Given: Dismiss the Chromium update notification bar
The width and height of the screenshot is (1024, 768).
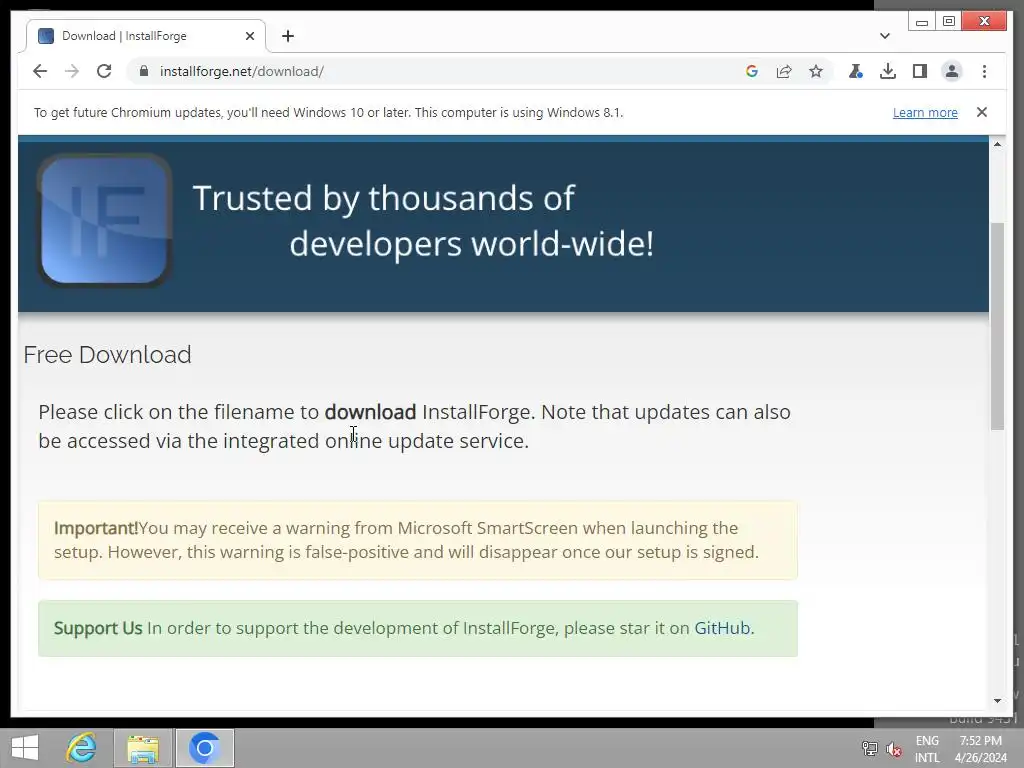Looking at the screenshot, I should click(x=982, y=112).
